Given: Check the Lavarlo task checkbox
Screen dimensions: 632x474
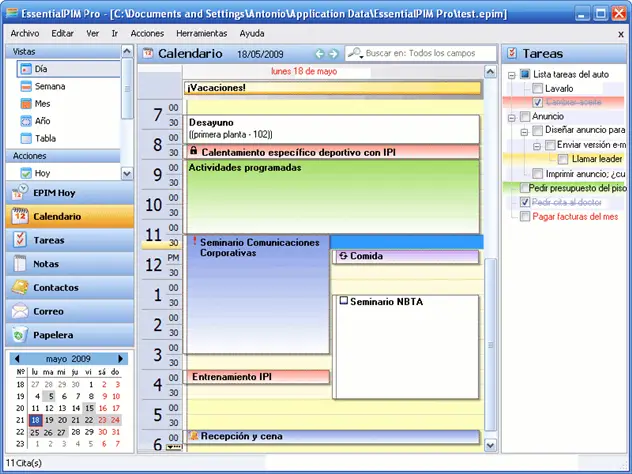Looking at the screenshot, I should [537, 88].
